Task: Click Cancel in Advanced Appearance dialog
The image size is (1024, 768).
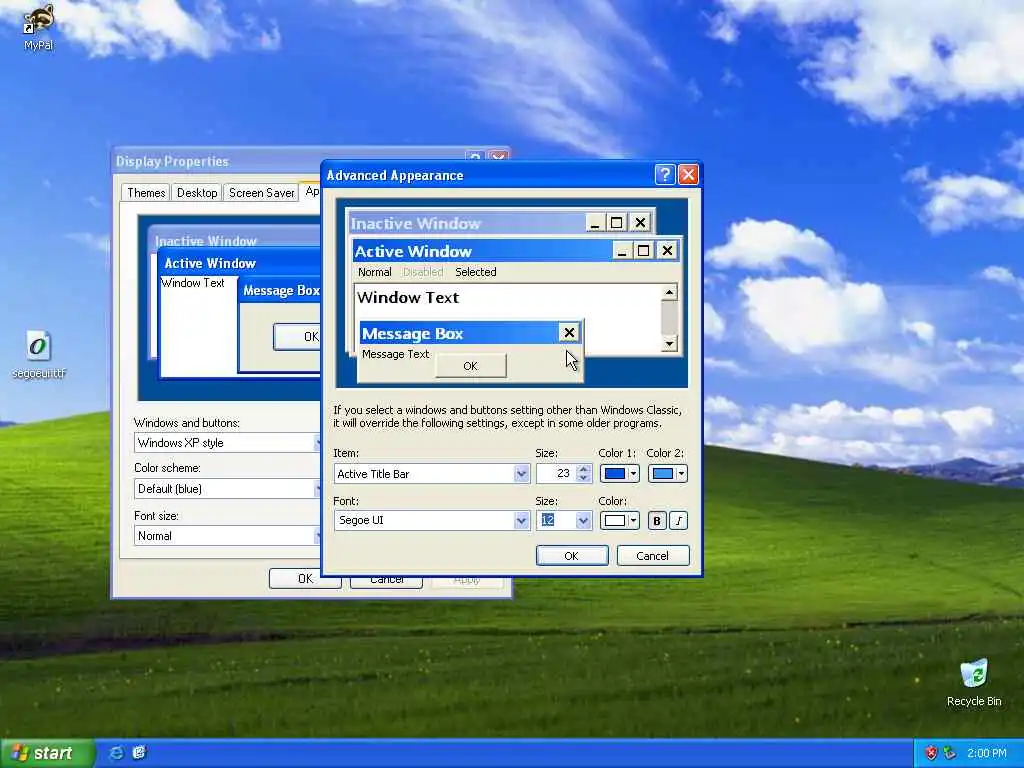Action: coord(652,556)
